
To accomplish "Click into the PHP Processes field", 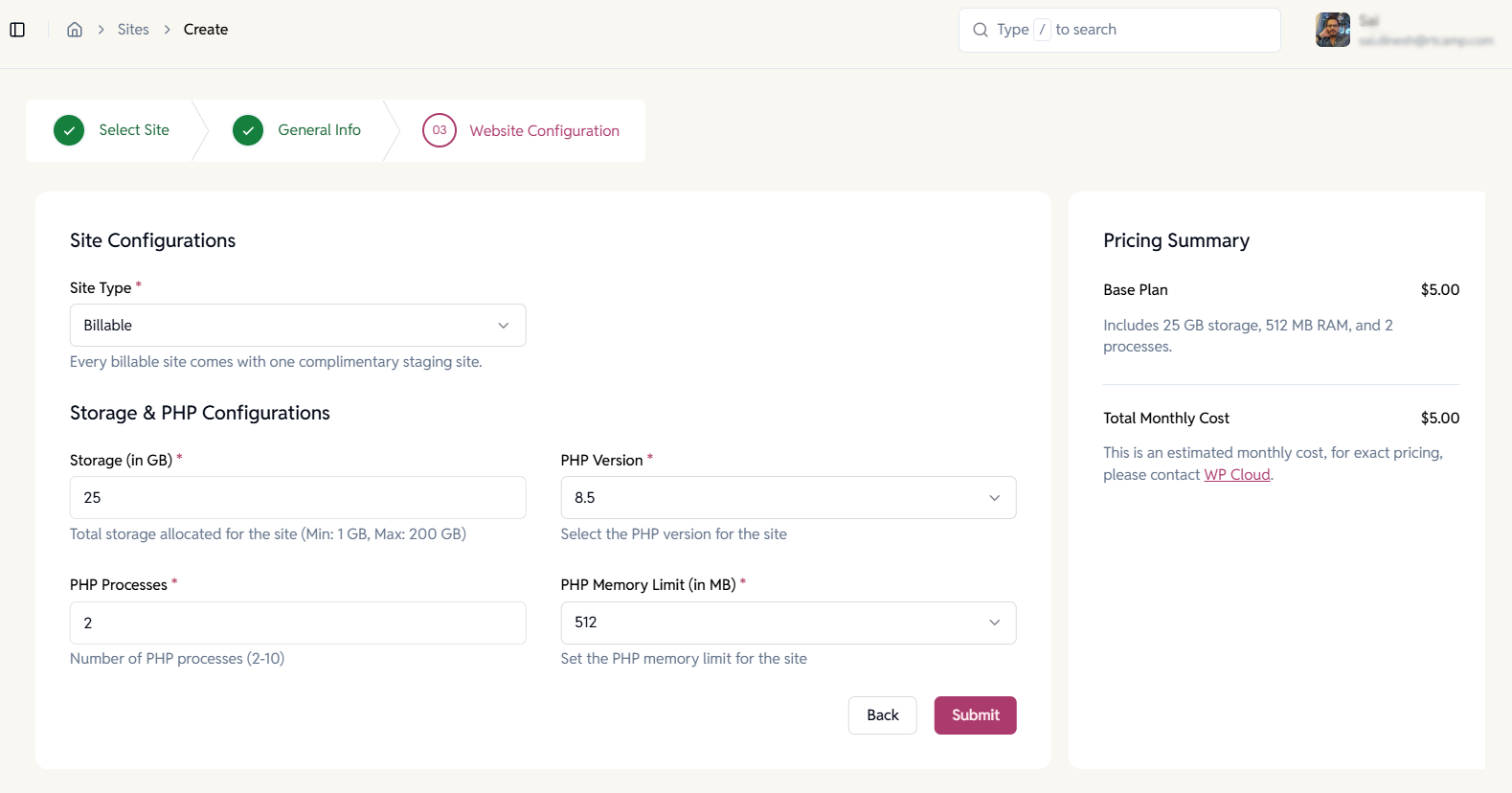I will [x=298, y=623].
